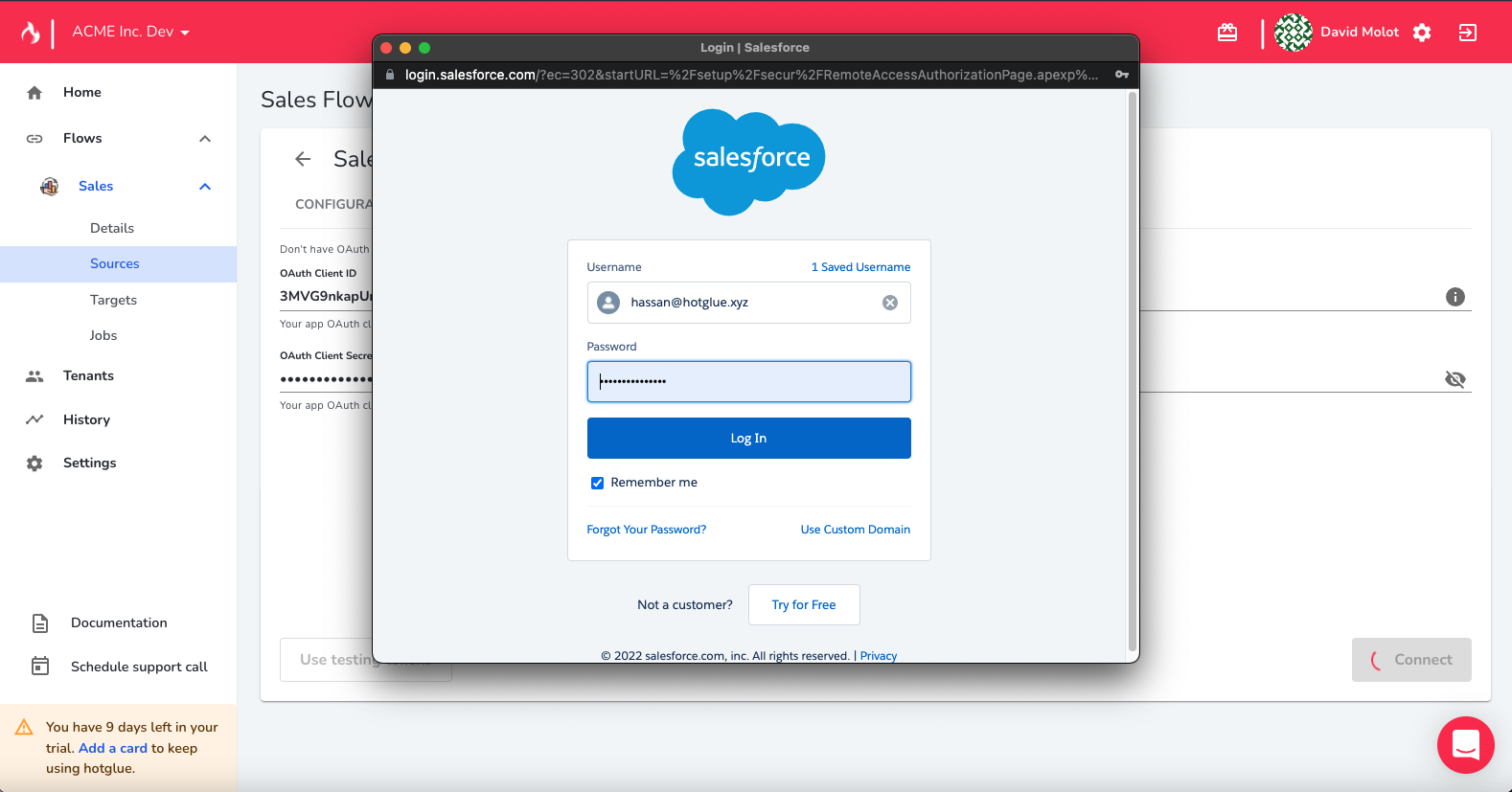
Task: Open Settings in the sidebar
Action: pos(89,463)
